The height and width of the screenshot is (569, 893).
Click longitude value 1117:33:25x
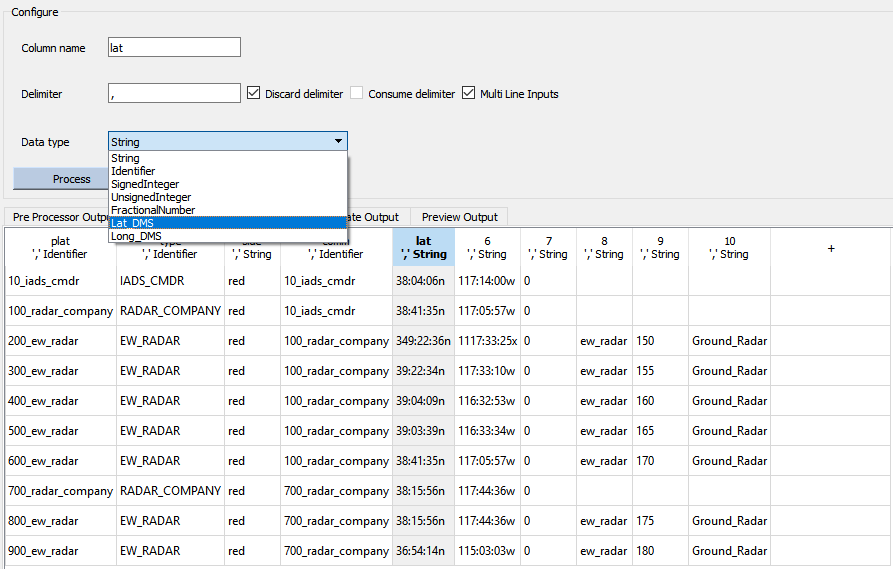(488, 341)
